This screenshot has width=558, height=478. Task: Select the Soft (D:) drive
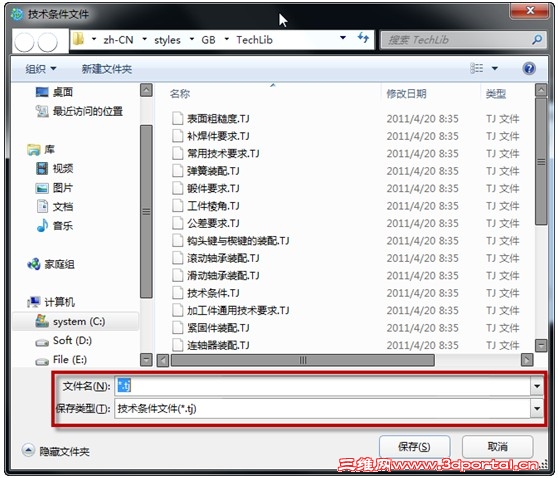[63, 341]
